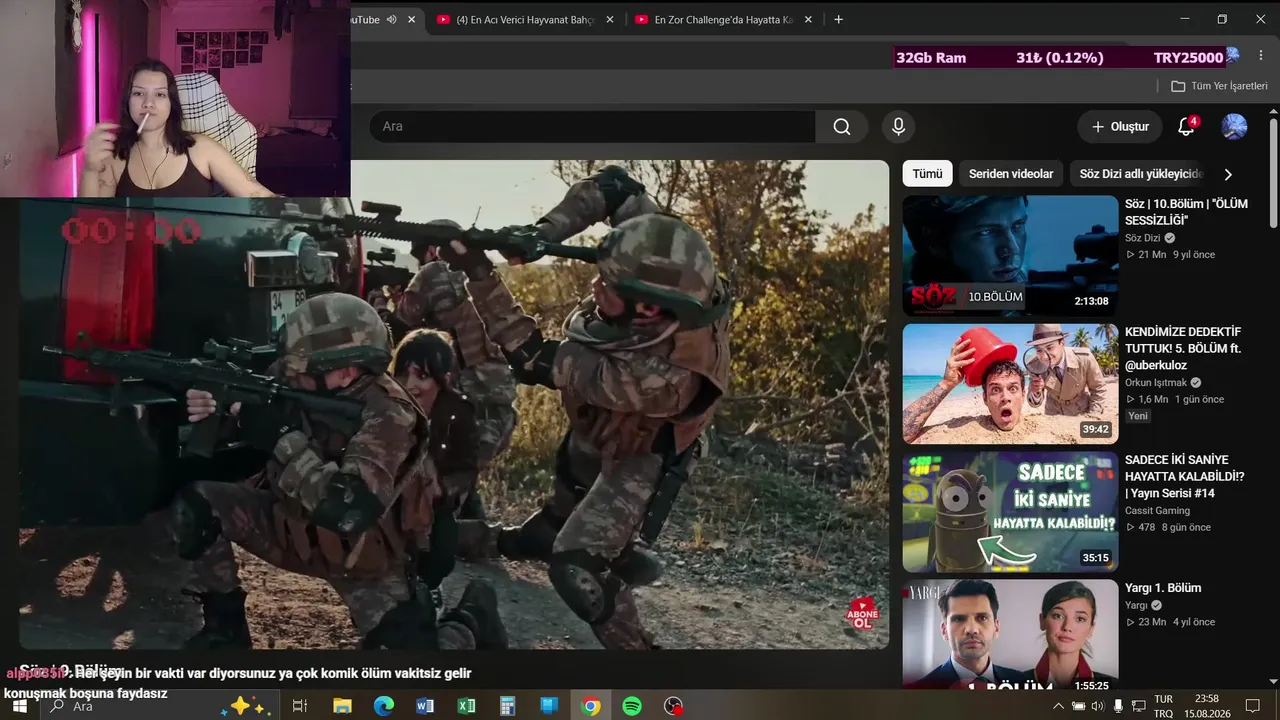The width and height of the screenshot is (1280, 720).
Task: Switch keyboard language TUR TRQ
Action: (x=1164, y=706)
